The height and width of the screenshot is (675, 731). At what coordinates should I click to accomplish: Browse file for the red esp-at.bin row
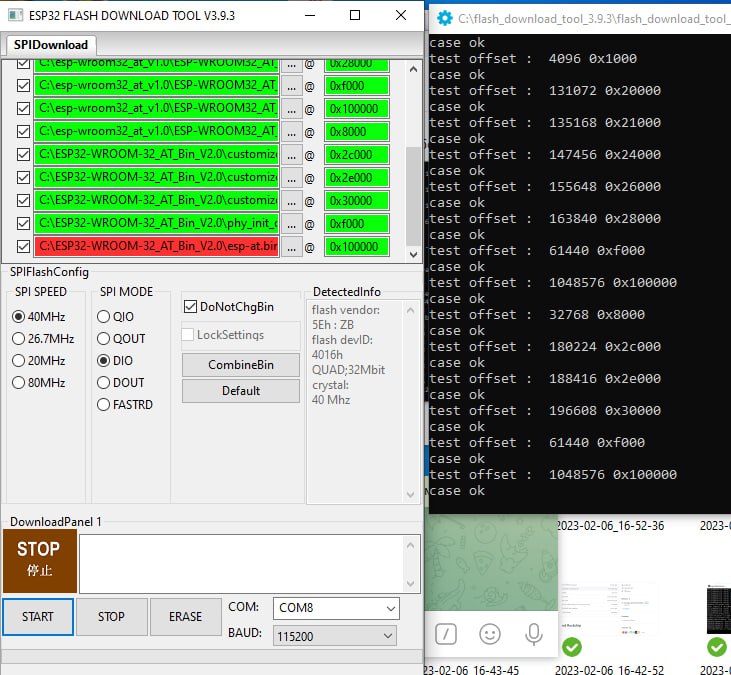291,247
